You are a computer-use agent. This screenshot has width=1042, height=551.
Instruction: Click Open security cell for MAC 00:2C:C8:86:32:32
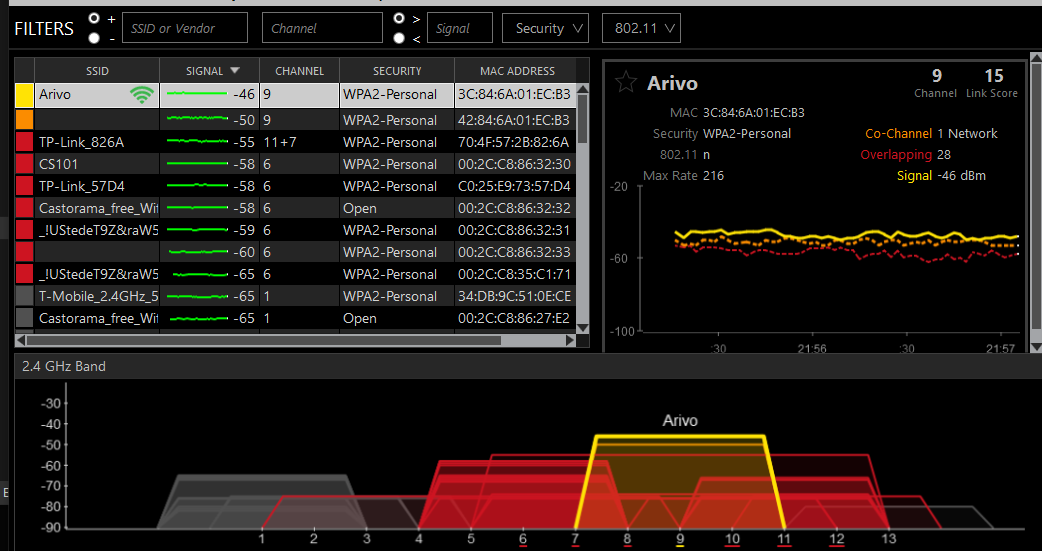[x=397, y=208]
